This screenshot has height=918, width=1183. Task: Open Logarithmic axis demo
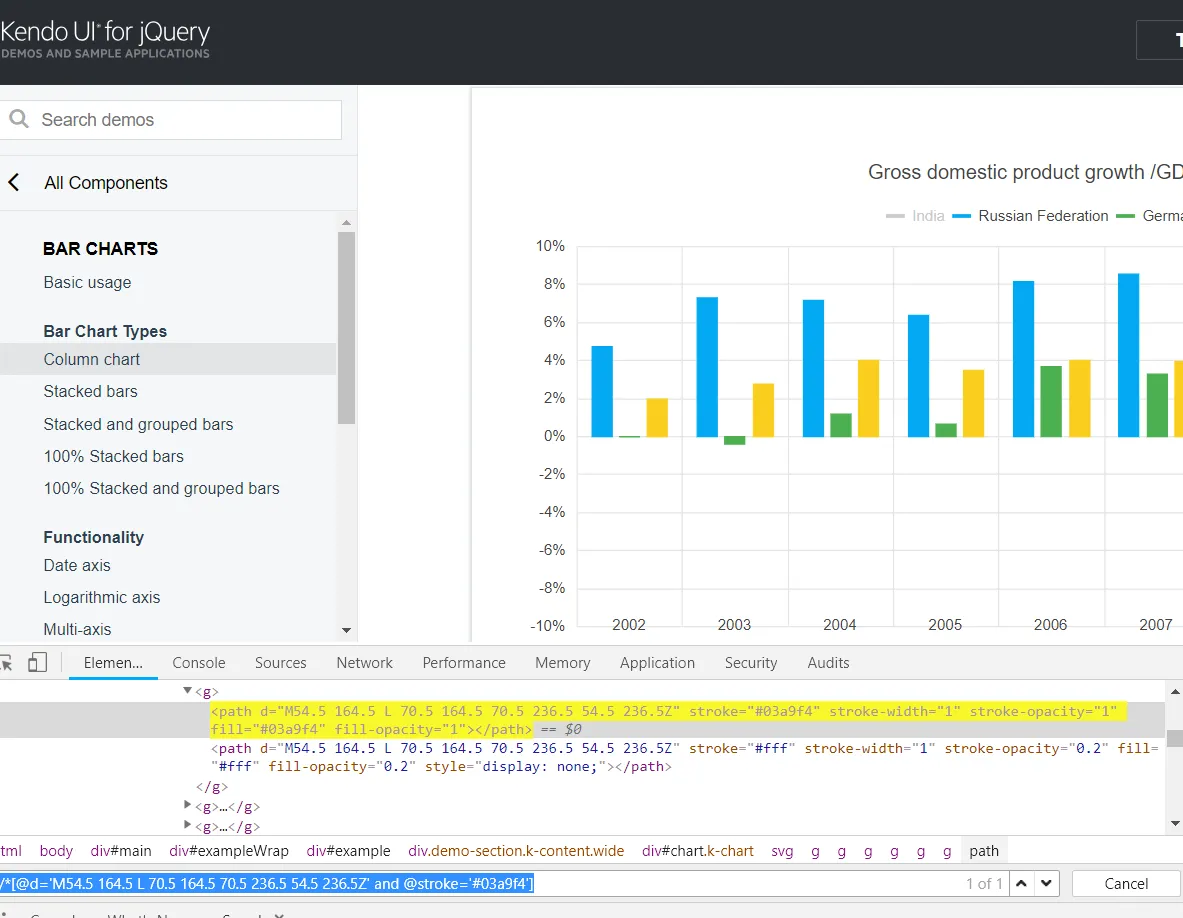click(x=102, y=597)
